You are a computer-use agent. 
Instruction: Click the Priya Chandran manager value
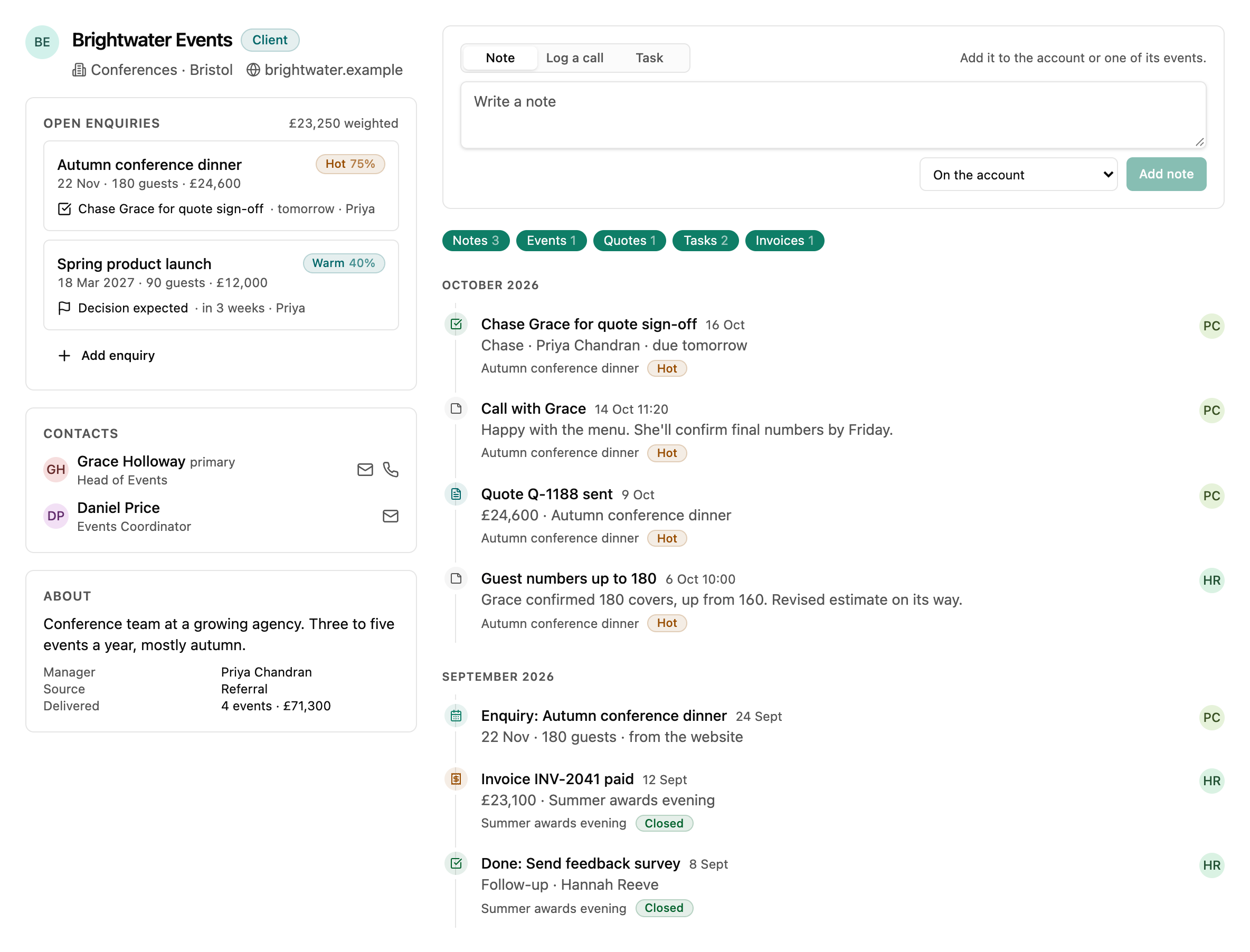(267, 672)
